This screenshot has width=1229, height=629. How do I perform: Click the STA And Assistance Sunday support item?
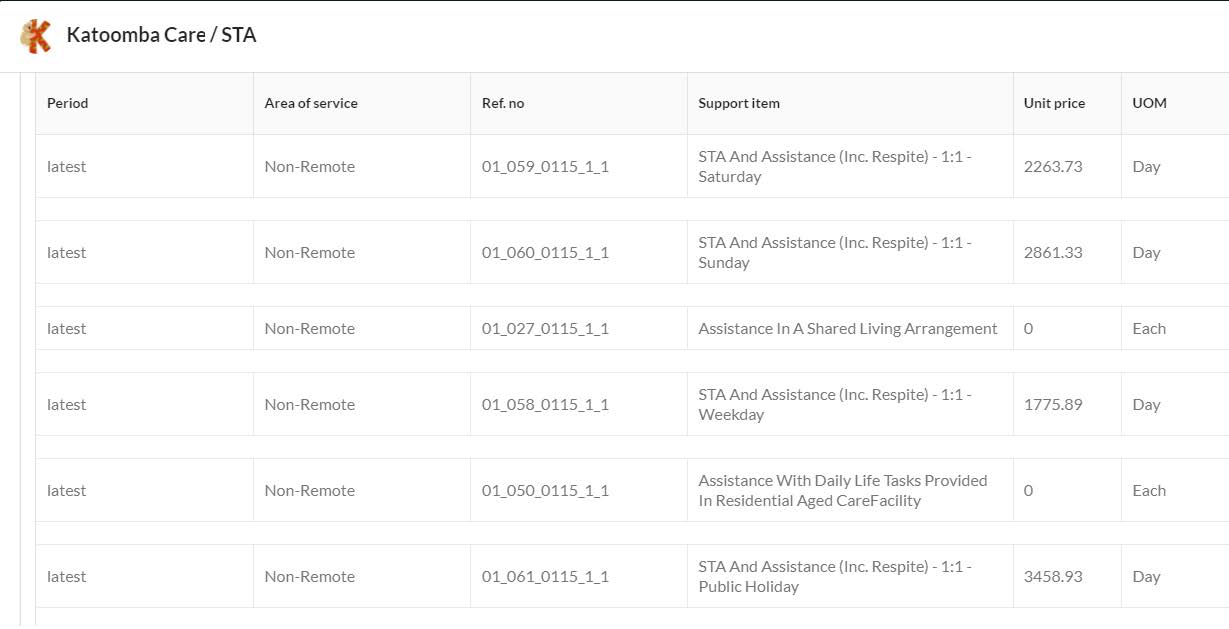(835, 253)
